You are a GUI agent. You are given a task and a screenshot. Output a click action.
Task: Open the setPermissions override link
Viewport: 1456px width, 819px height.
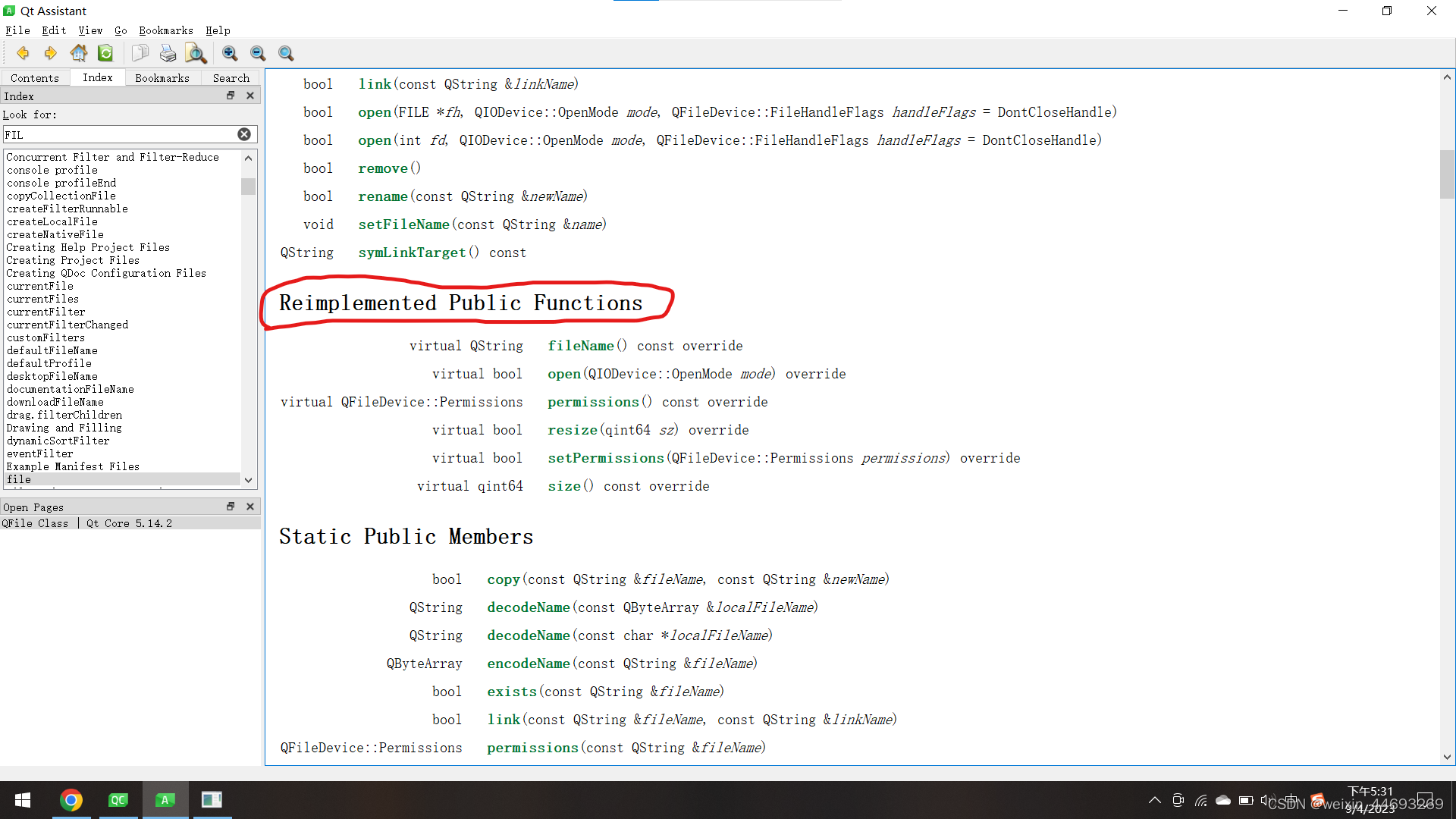point(606,458)
